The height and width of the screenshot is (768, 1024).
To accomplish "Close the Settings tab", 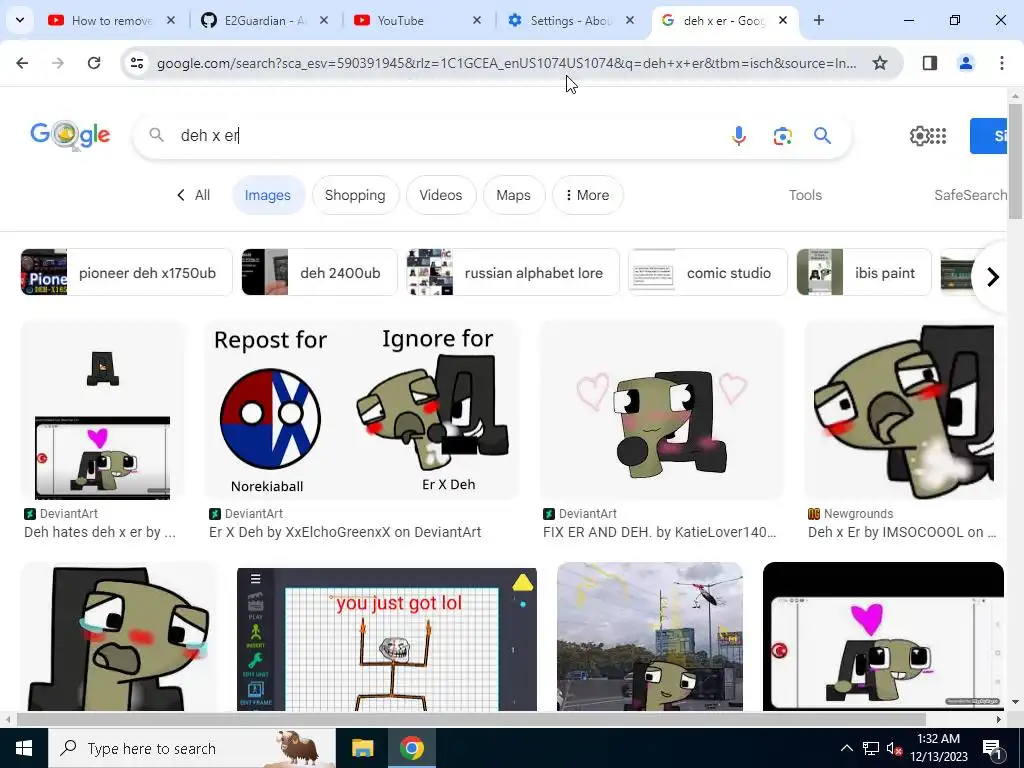I will [x=630, y=20].
